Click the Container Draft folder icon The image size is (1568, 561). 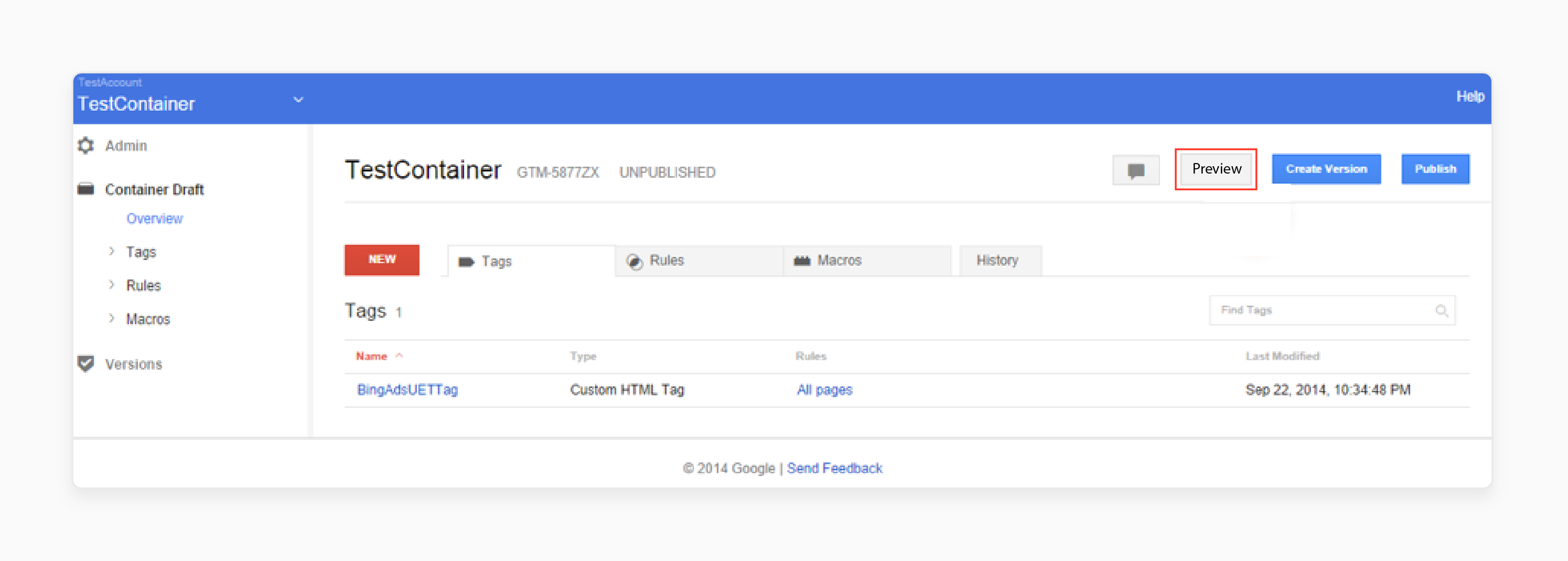pos(86,189)
